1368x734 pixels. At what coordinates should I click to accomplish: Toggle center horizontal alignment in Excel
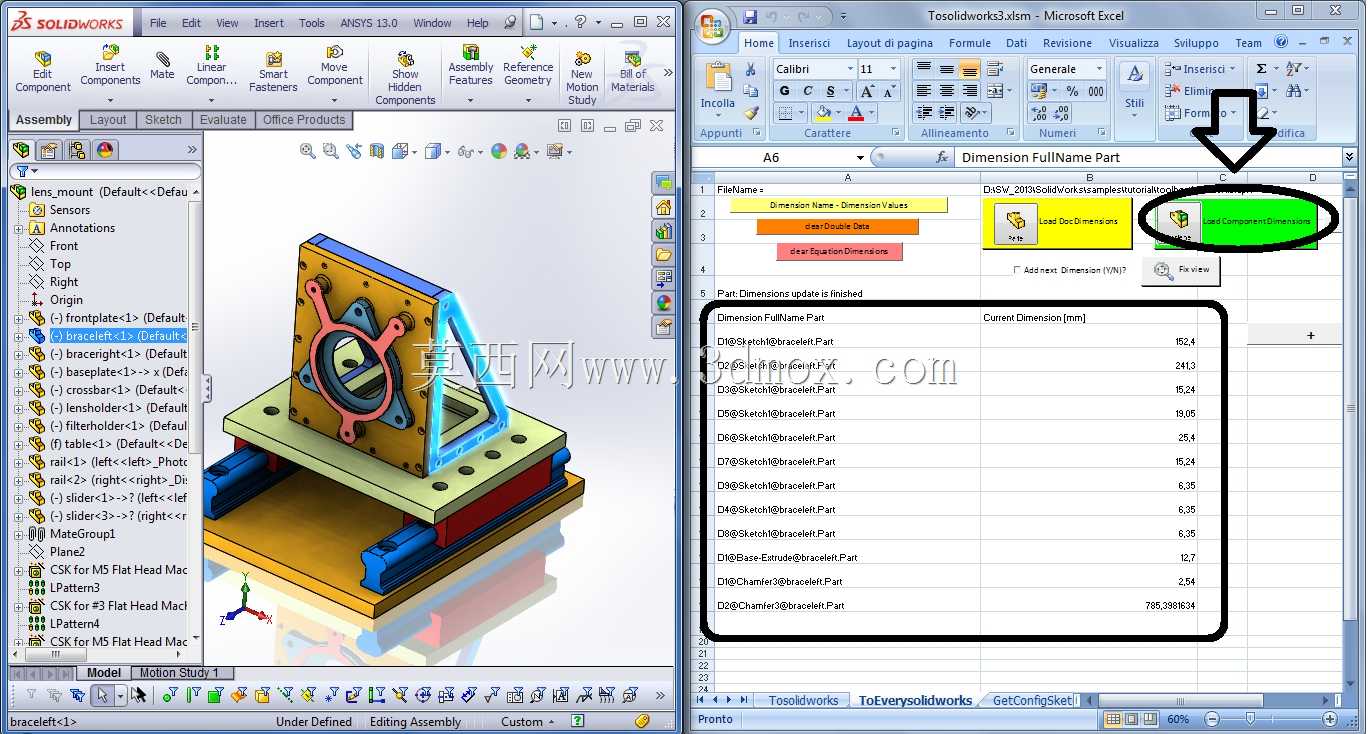[x=946, y=91]
